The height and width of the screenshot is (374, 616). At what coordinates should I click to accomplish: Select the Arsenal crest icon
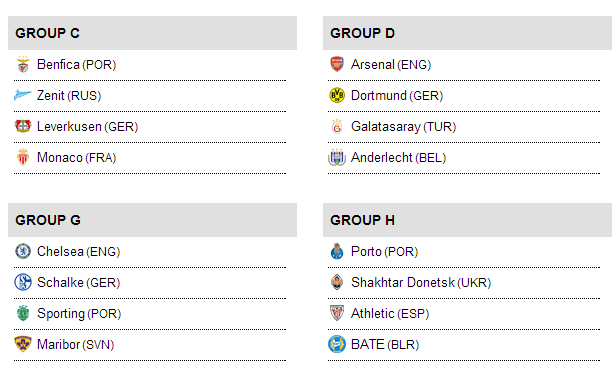[337, 64]
